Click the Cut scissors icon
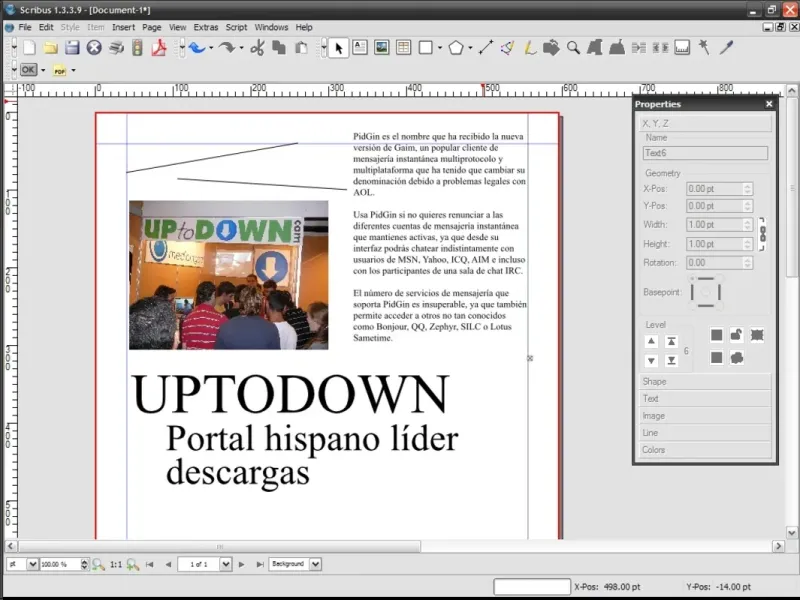800x600 pixels. [x=257, y=47]
